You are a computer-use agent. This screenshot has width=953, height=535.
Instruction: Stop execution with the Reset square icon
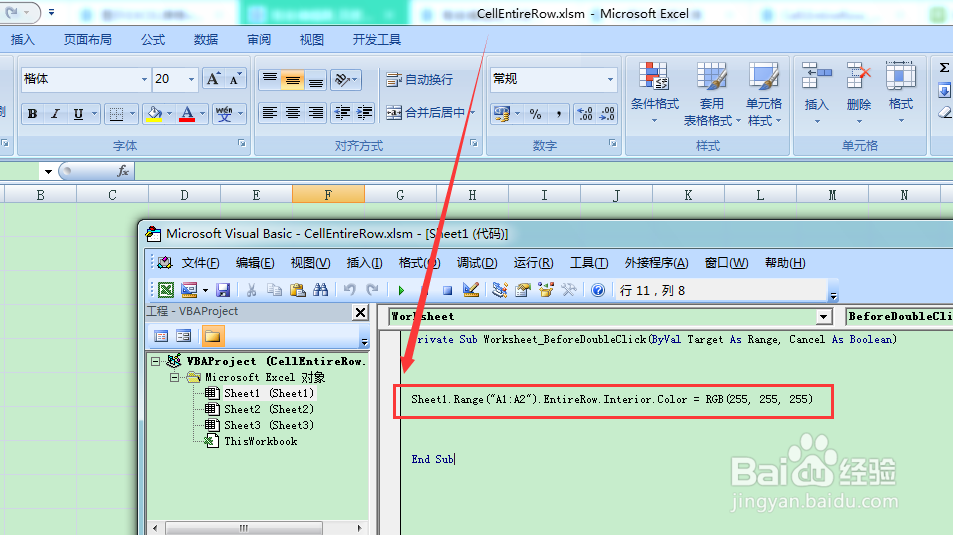click(x=447, y=291)
